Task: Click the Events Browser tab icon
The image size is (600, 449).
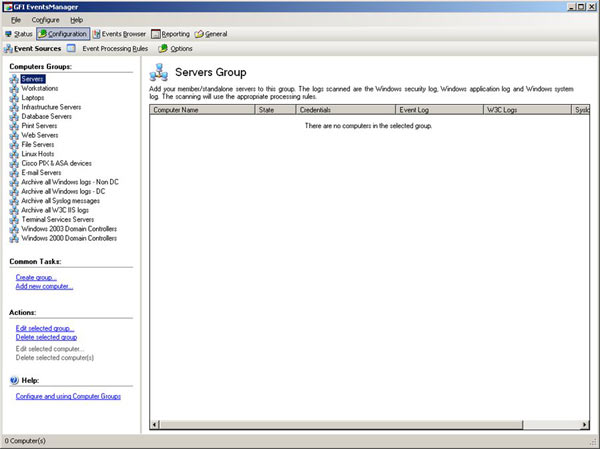Action: 96,34
